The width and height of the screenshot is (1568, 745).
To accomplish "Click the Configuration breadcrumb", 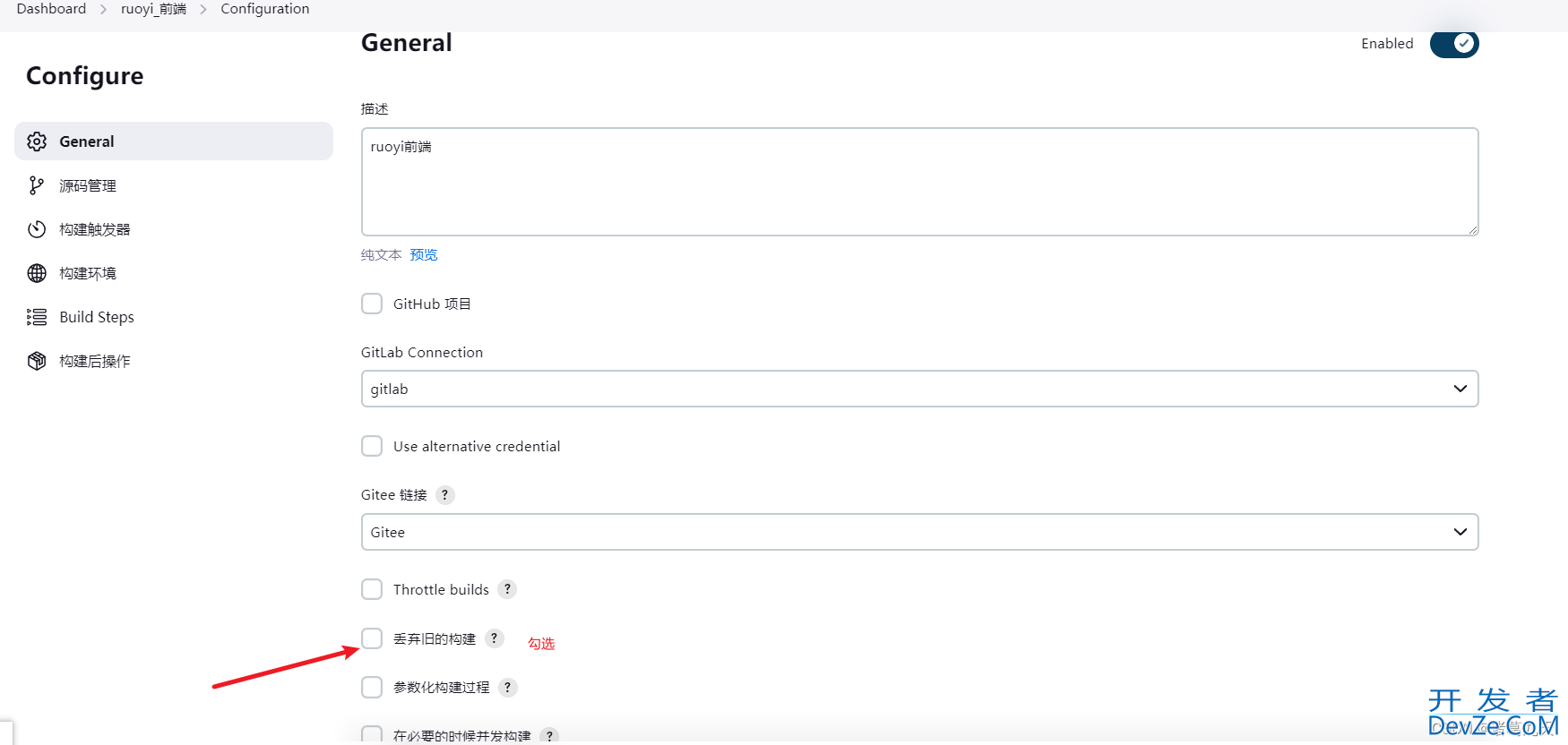I will pos(265,9).
